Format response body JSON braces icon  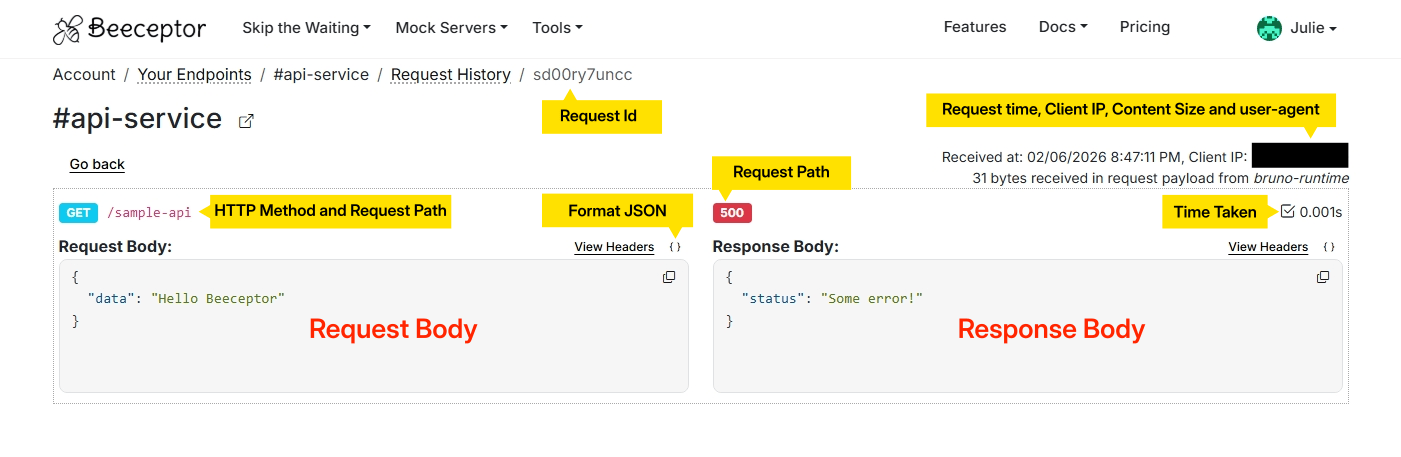1329,247
